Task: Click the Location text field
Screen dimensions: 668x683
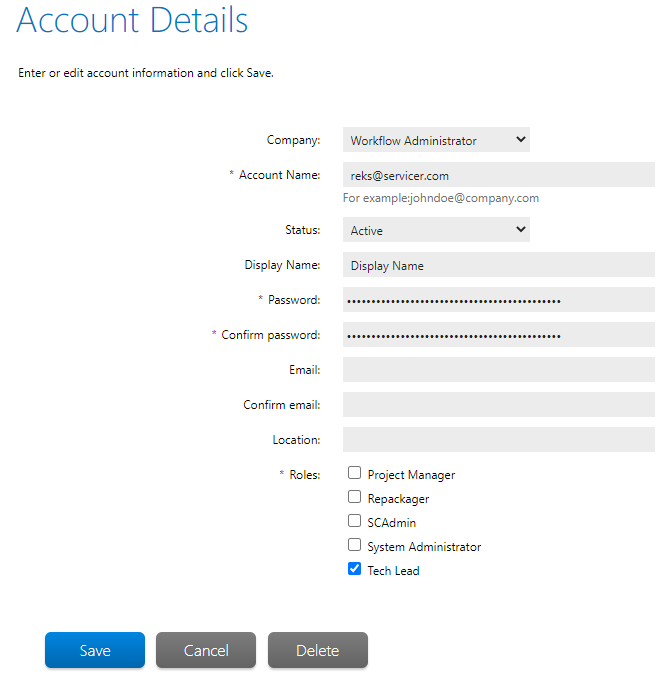Action: tap(498, 440)
